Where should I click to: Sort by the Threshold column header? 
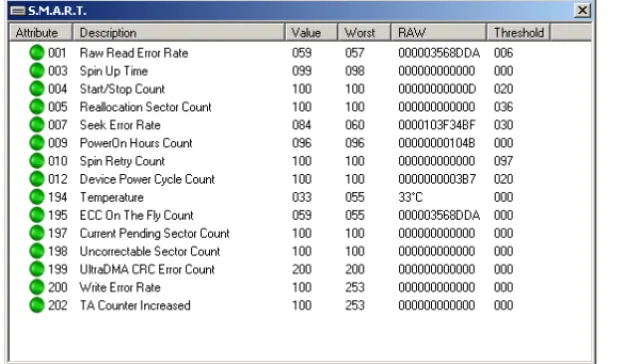click(x=518, y=33)
